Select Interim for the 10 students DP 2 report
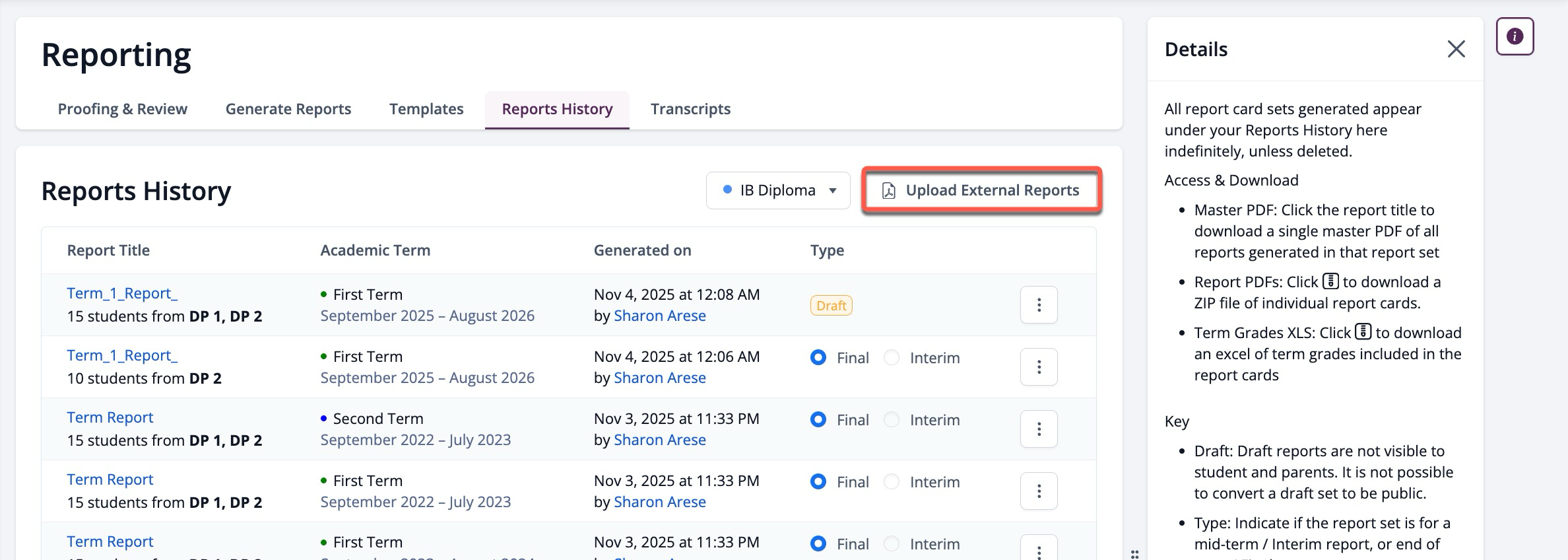 coord(892,358)
